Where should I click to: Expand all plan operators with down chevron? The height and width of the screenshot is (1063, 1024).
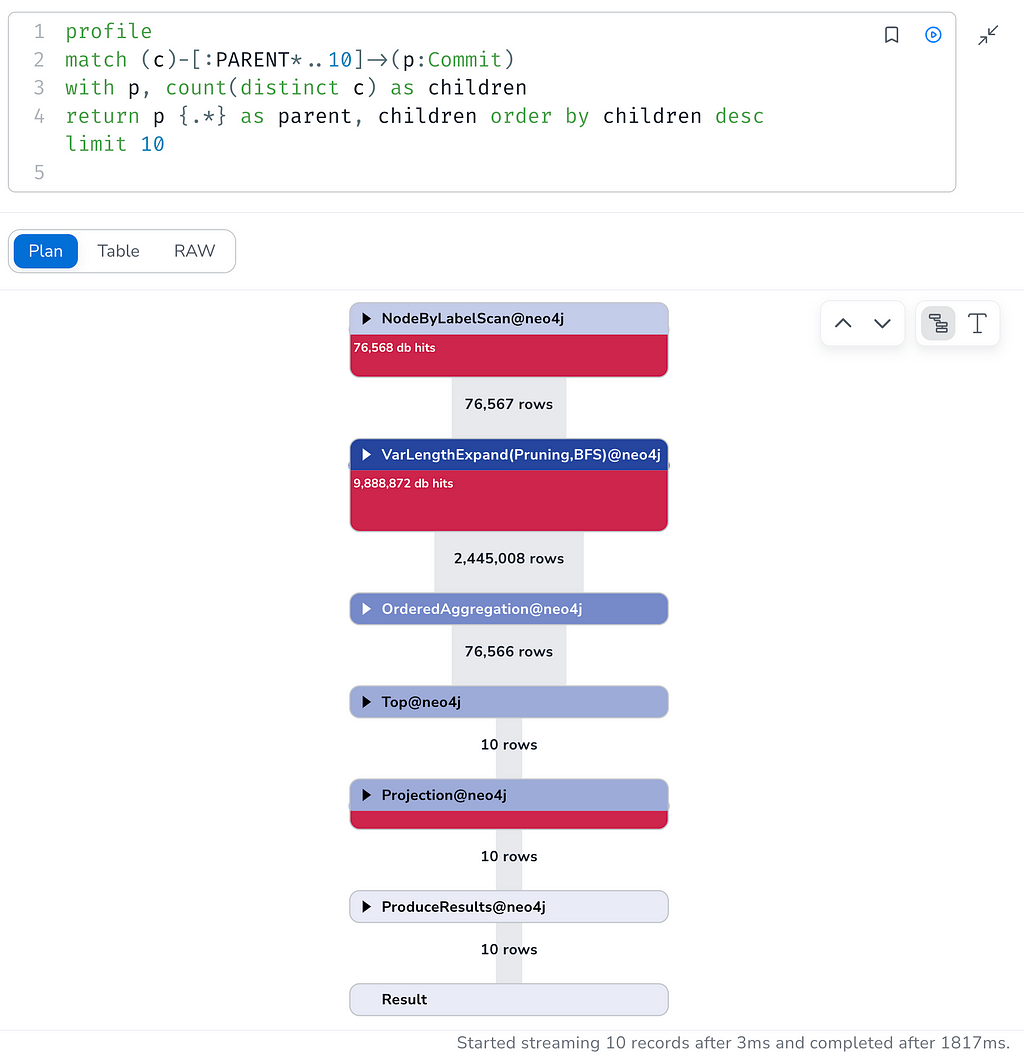click(x=882, y=323)
